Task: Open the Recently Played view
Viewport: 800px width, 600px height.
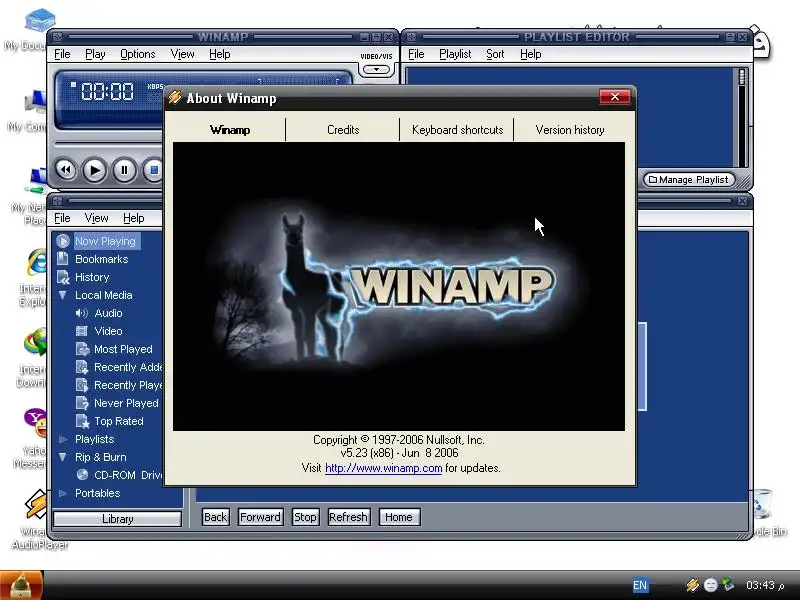Action: [x=128, y=385]
